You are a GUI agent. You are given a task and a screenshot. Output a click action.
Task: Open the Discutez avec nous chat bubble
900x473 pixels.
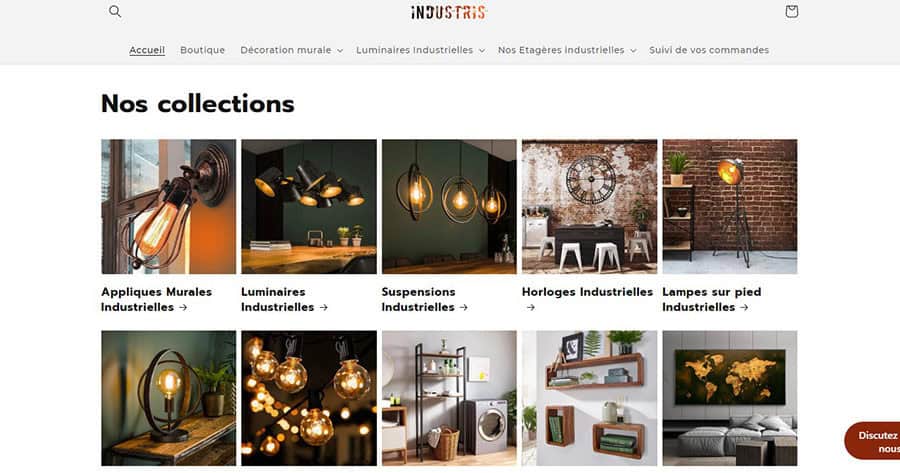(872, 441)
